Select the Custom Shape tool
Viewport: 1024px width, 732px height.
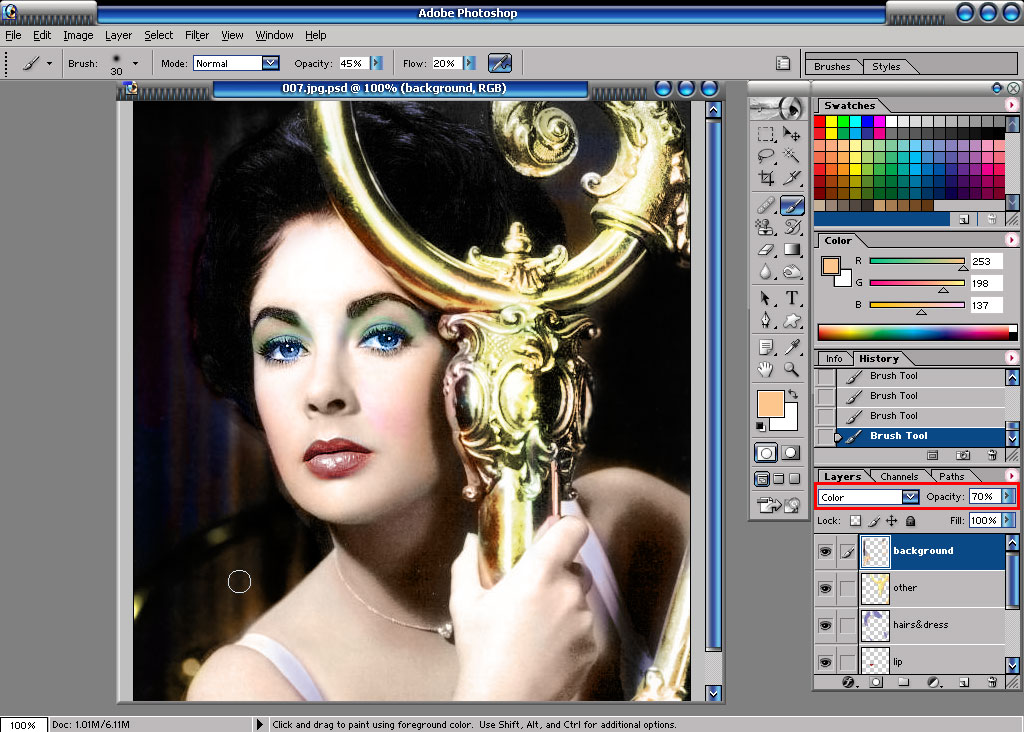pos(792,321)
